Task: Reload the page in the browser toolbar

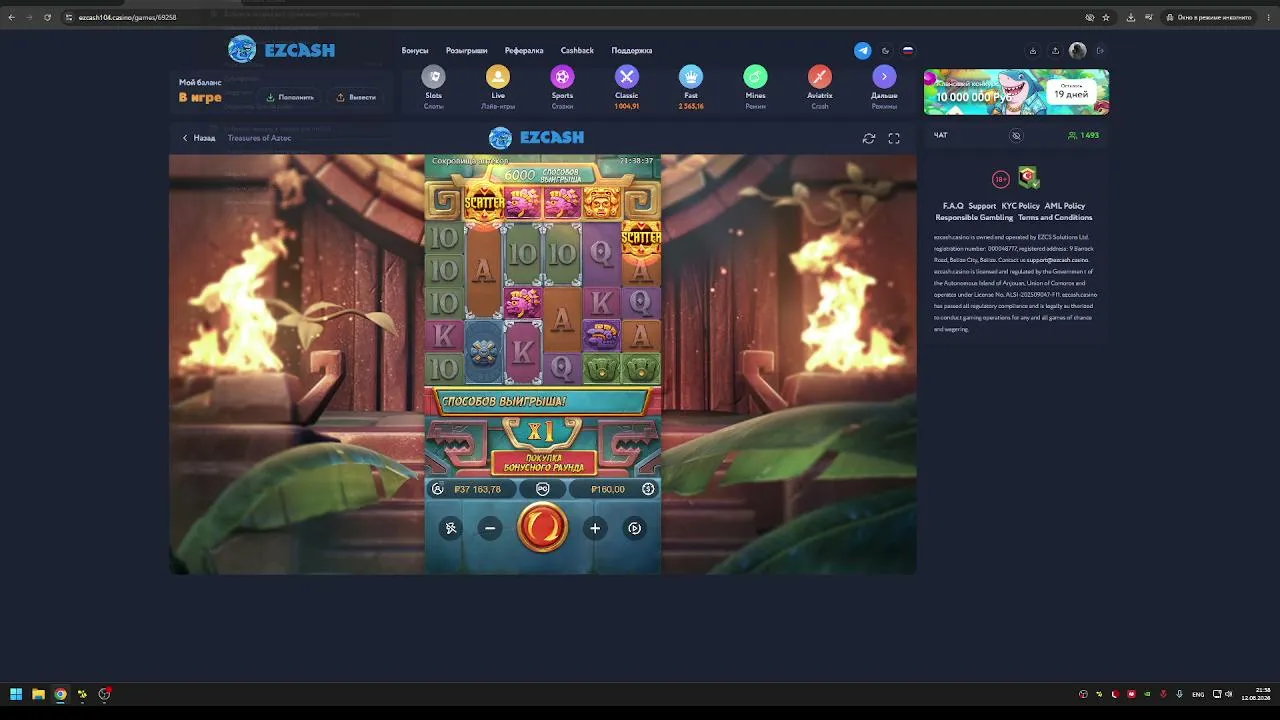Action: point(47,17)
